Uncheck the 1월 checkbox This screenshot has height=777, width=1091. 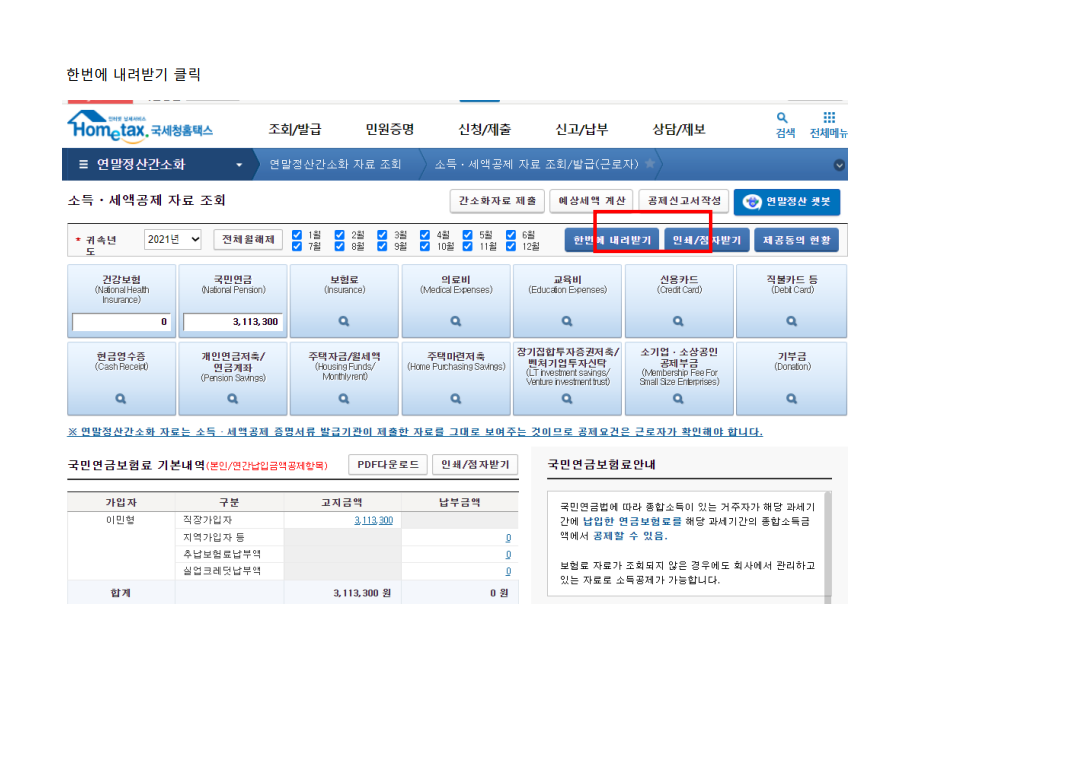click(x=297, y=235)
